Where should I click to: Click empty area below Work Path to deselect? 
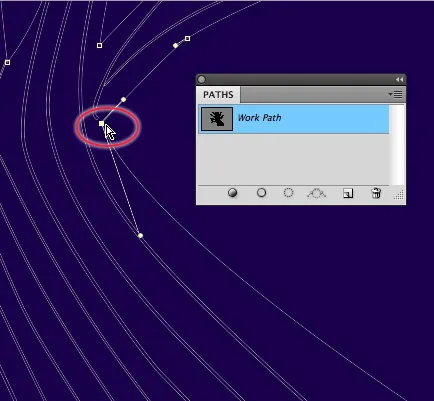click(x=294, y=159)
